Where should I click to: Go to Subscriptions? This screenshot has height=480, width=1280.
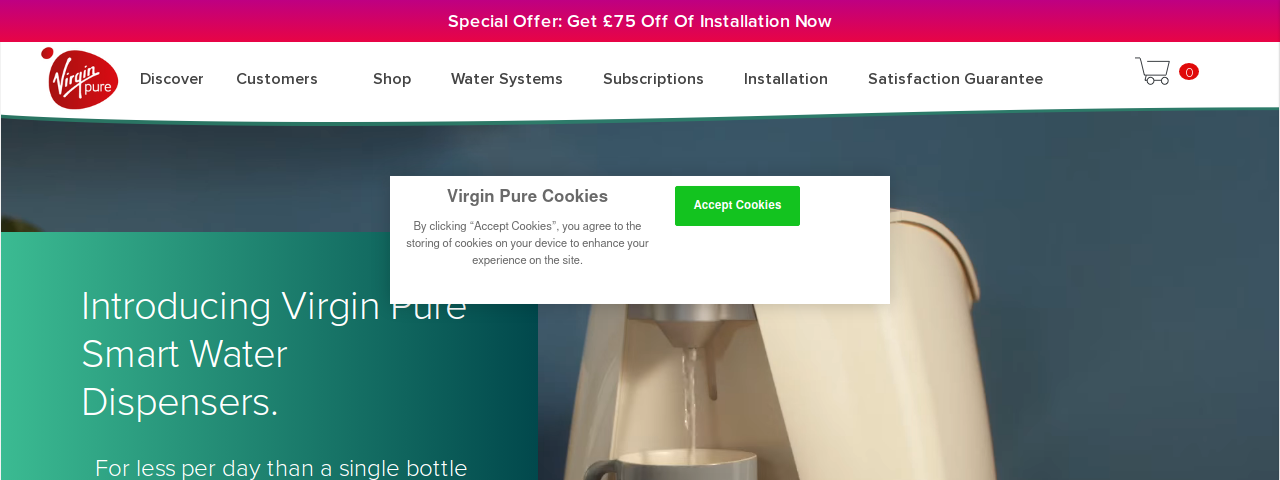653,79
